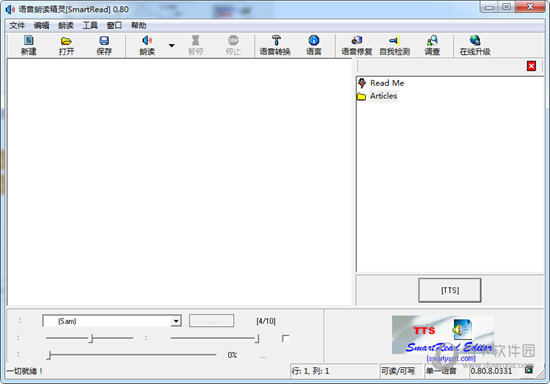The image size is (550, 384).
Task: Close the side panel with red X
Action: [531, 66]
